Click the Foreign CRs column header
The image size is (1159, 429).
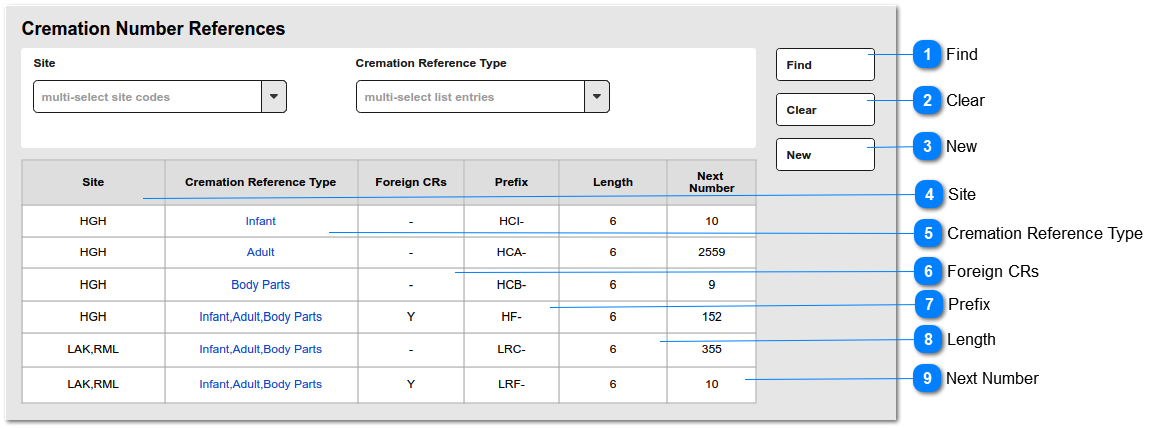pyautogui.click(x=411, y=183)
